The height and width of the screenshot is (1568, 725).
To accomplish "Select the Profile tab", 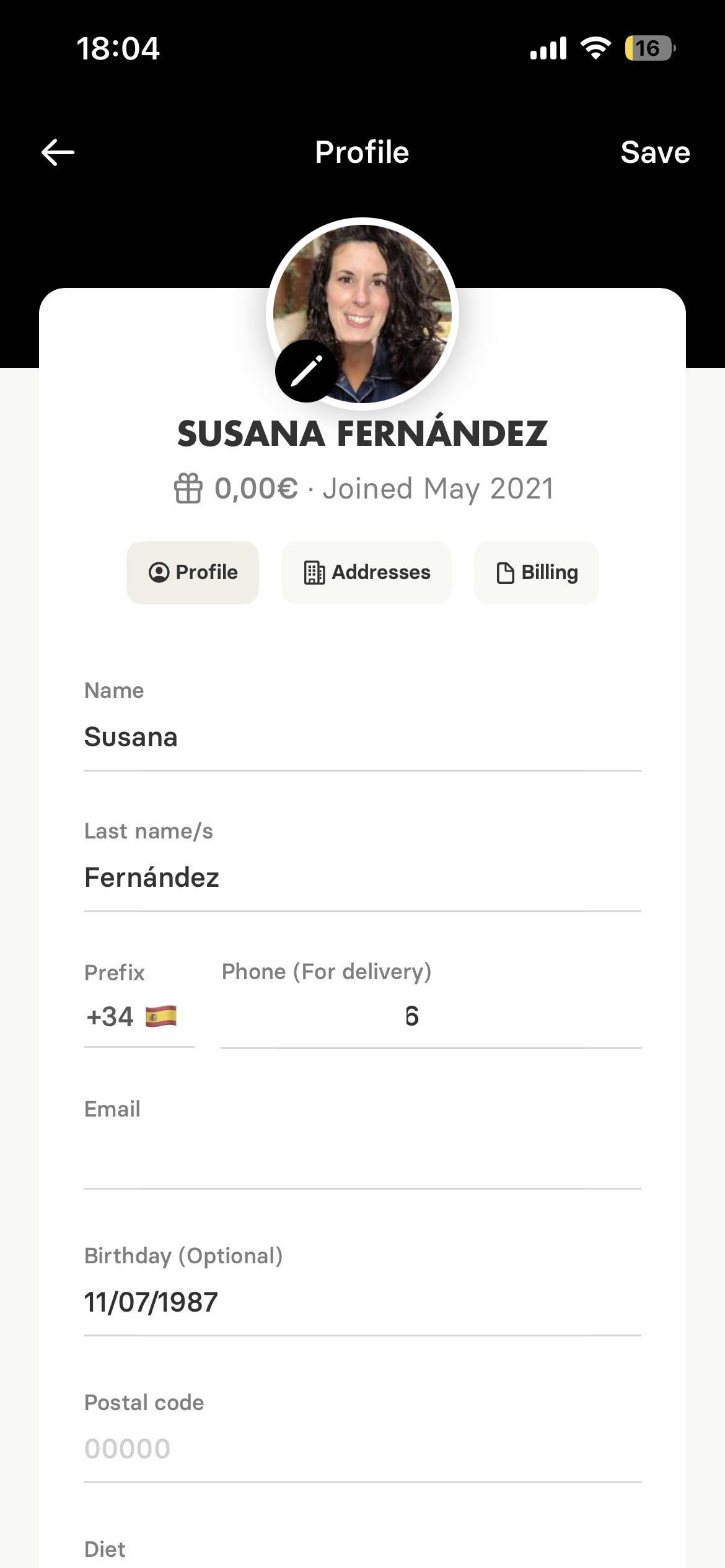I will pos(193,572).
